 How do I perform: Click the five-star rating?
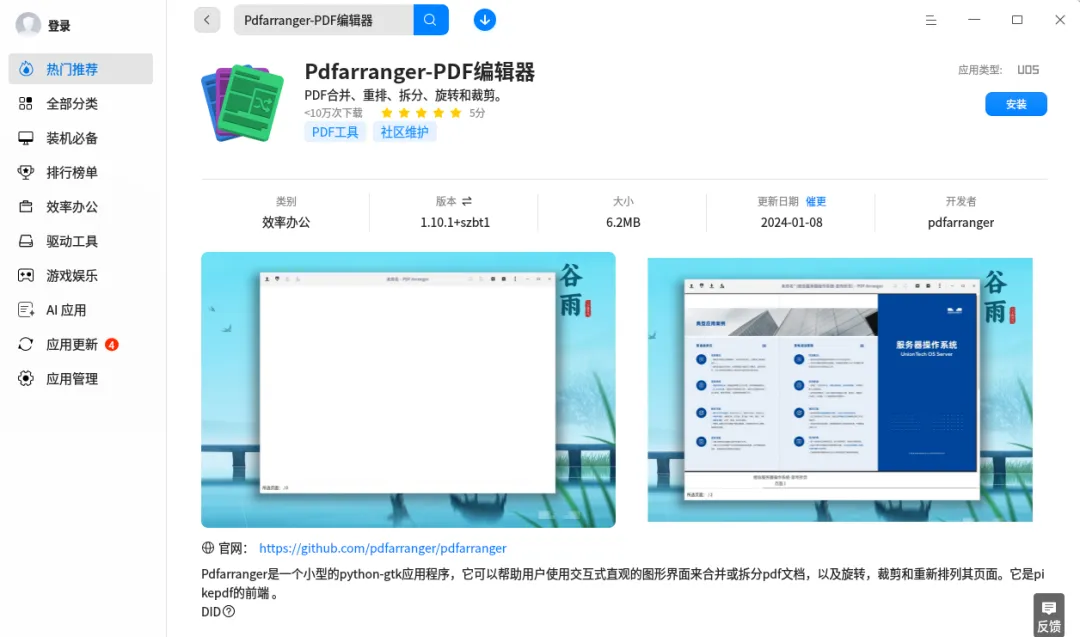click(422, 113)
